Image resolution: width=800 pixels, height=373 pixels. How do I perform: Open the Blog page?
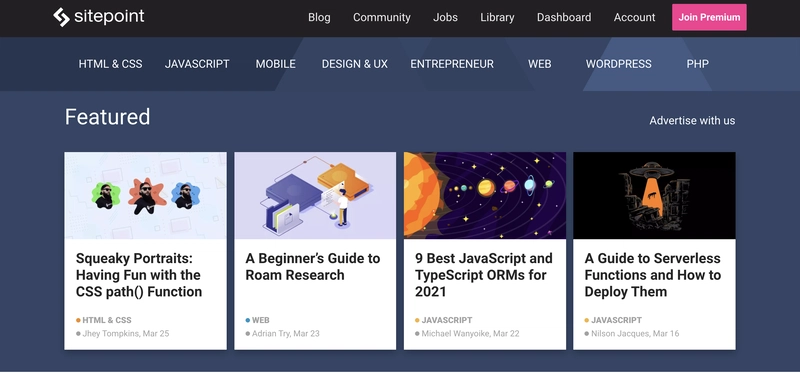[319, 17]
